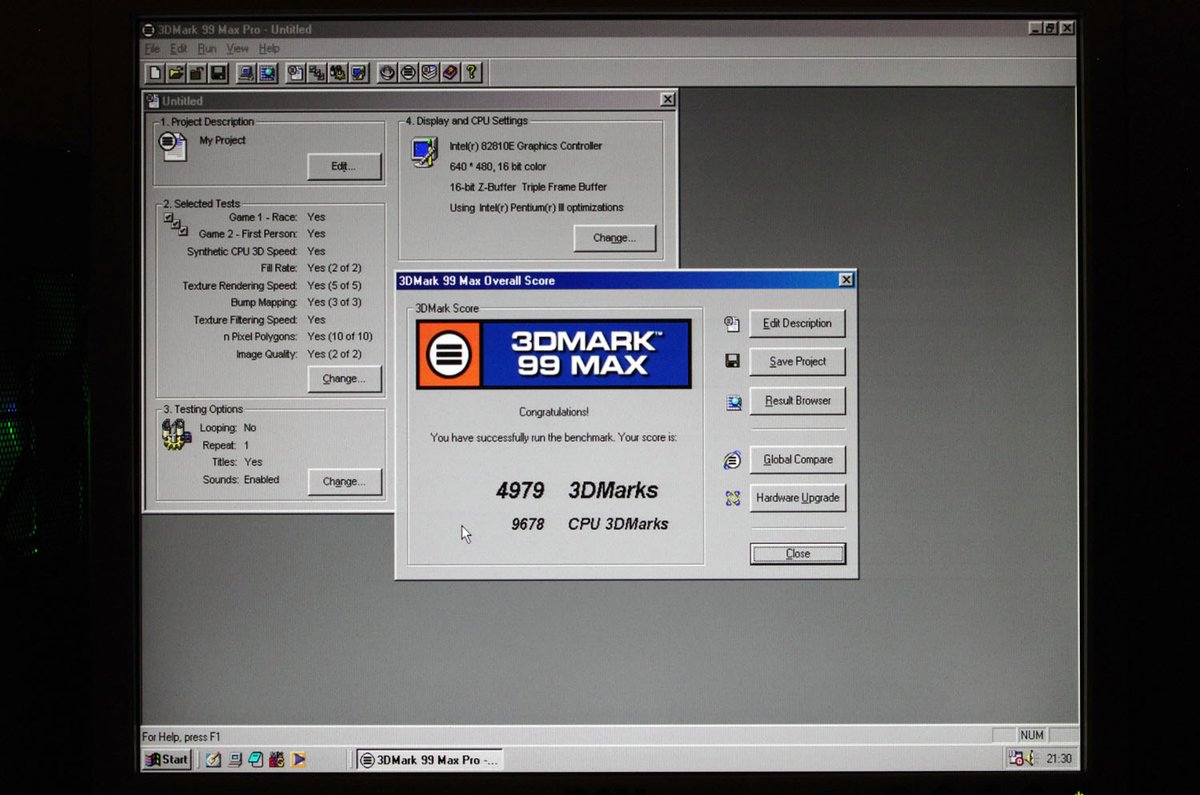Click the selected tests checklist toolbar icon
The image size is (1200, 795).
[x=316, y=73]
